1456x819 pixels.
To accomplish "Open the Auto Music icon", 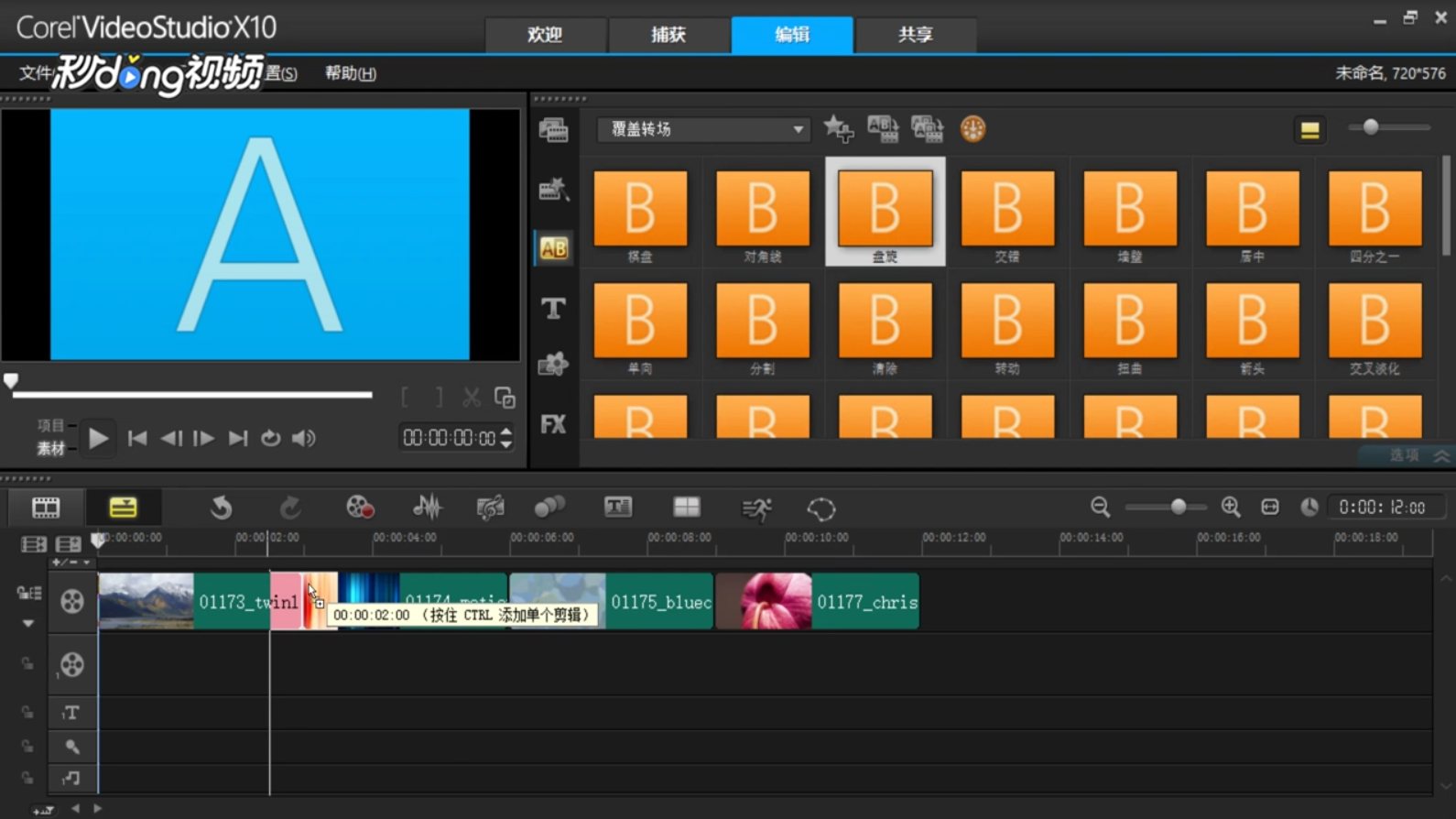I will [490, 508].
